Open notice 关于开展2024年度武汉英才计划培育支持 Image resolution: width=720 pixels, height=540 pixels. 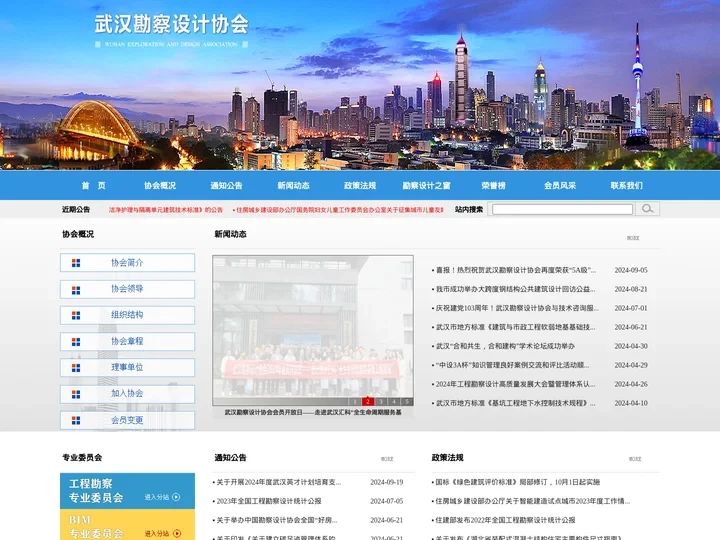point(278,482)
